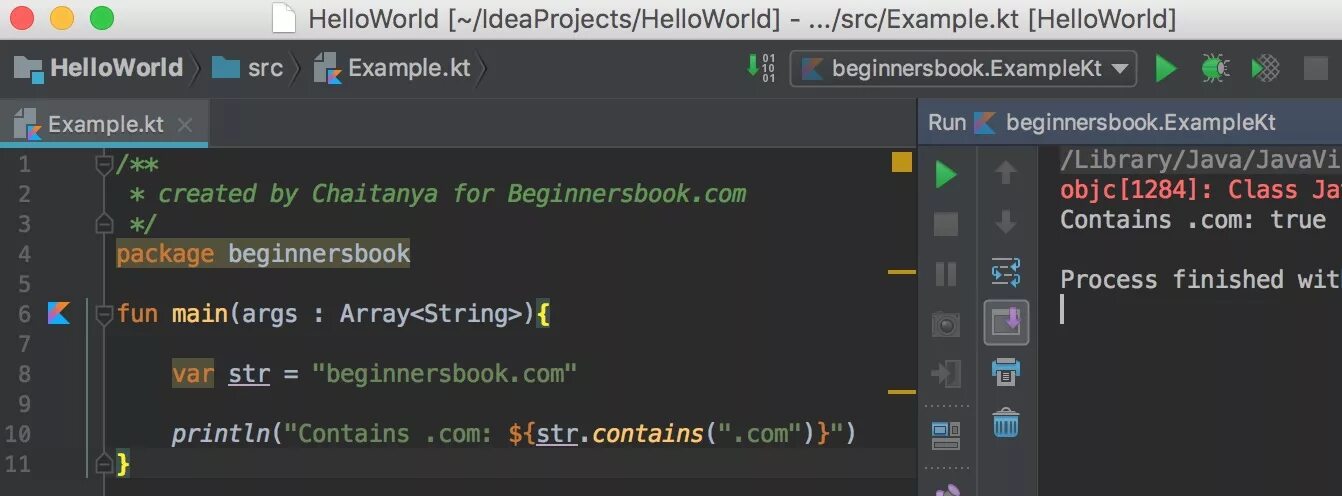
Task: Start debugging with the green bug icon
Action: click(x=1215, y=68)
